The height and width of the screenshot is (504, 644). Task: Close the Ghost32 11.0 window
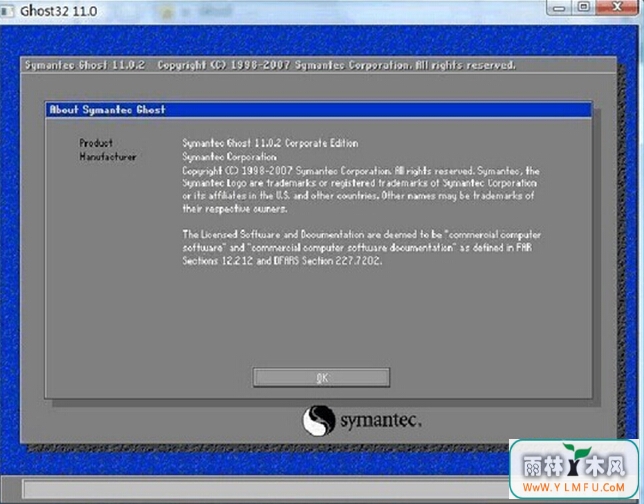pyautogui.click(x=617, y=7)
